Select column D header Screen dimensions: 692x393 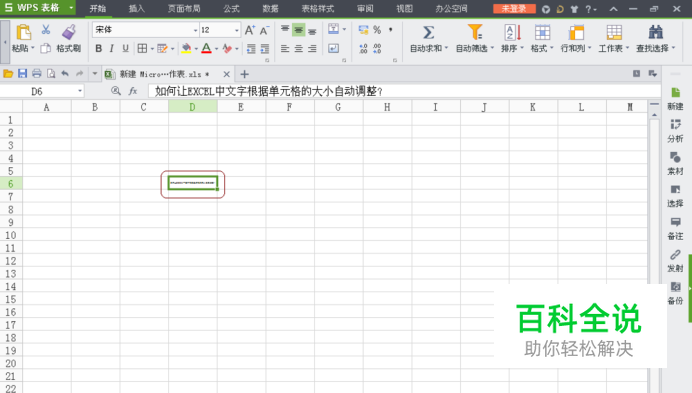[192, 107]
